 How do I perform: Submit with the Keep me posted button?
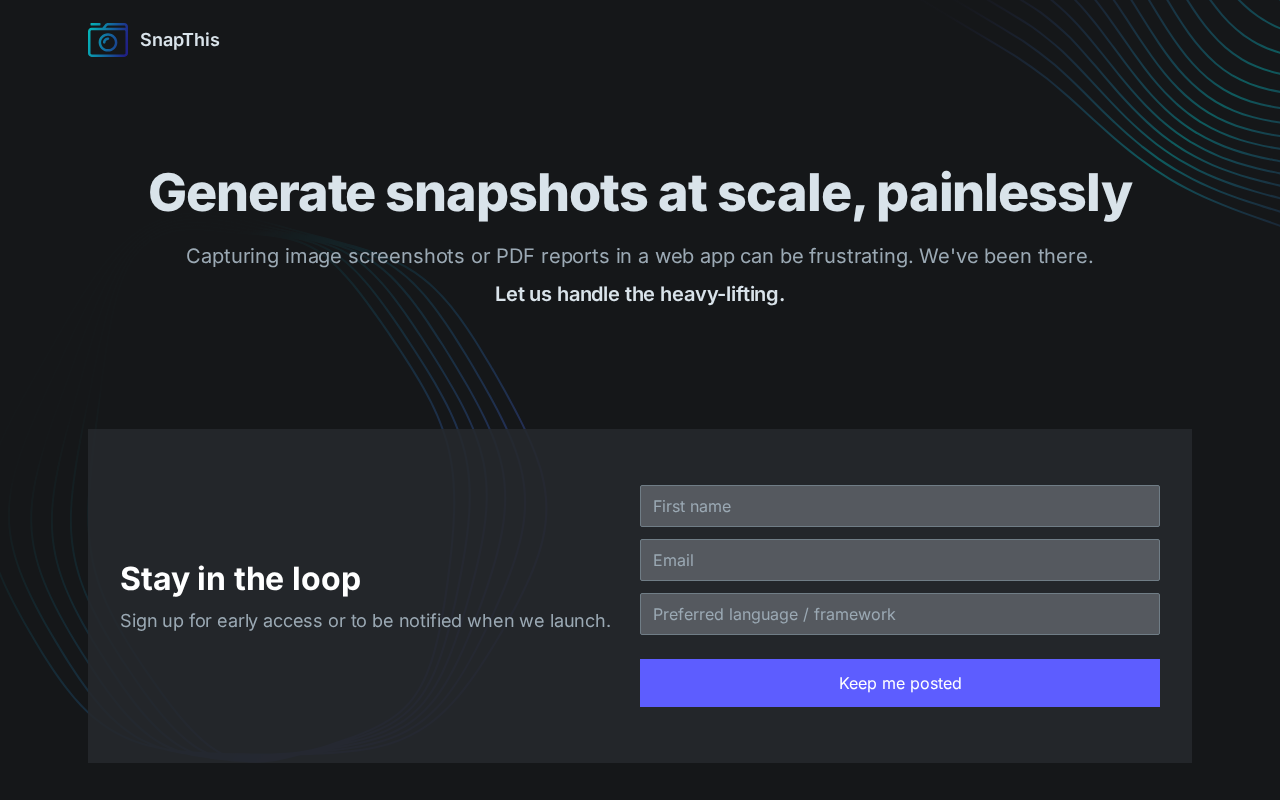(x=900, y=683)
